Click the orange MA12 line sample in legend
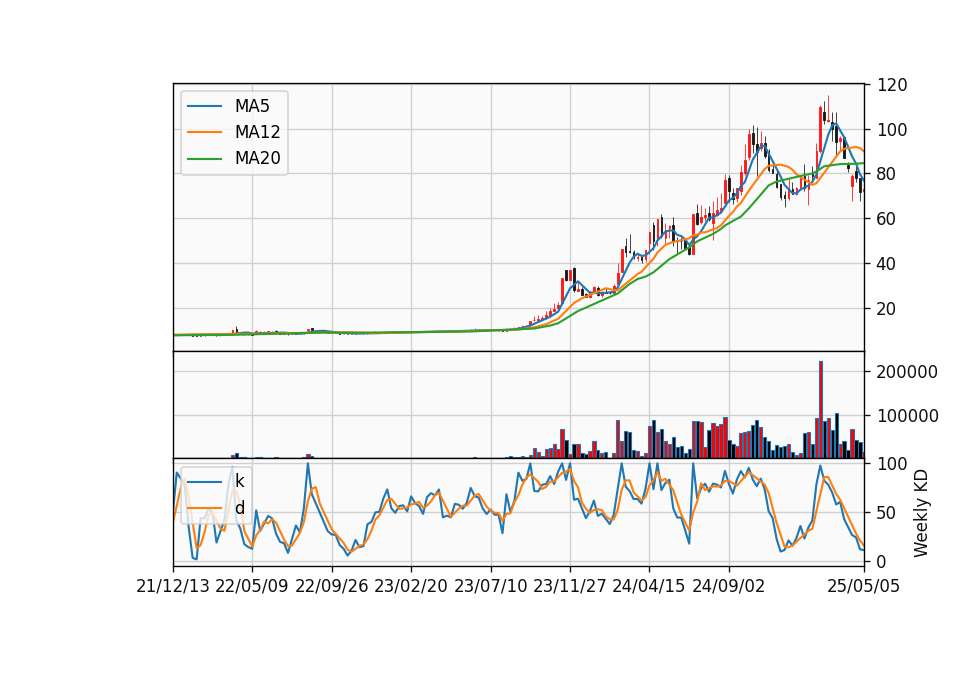This screenshot has height=690, width=960. 204,132
